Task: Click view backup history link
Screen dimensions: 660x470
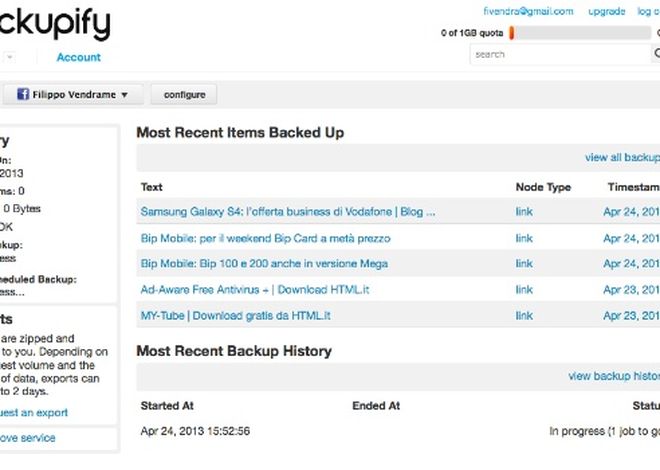Action: 614,376
